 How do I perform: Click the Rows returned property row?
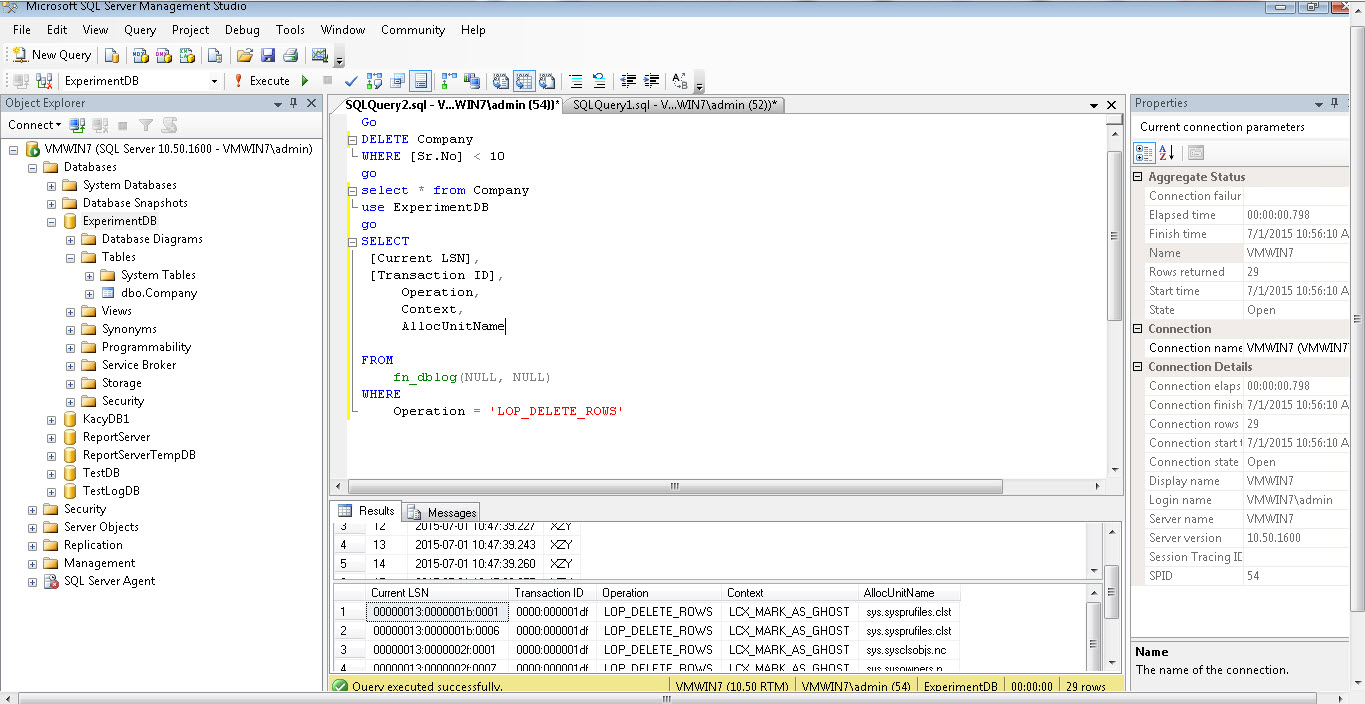[1238, 272]
